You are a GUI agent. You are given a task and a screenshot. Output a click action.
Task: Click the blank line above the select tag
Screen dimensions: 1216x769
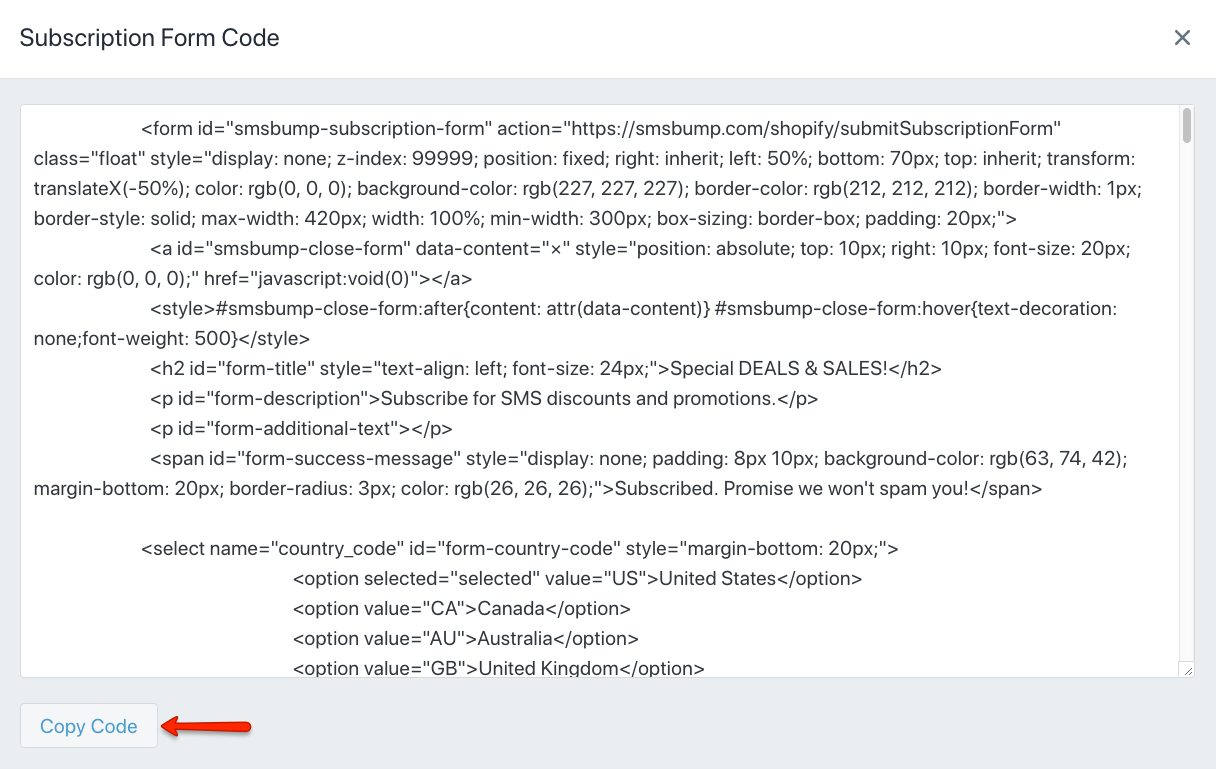[x=600, y=518]
